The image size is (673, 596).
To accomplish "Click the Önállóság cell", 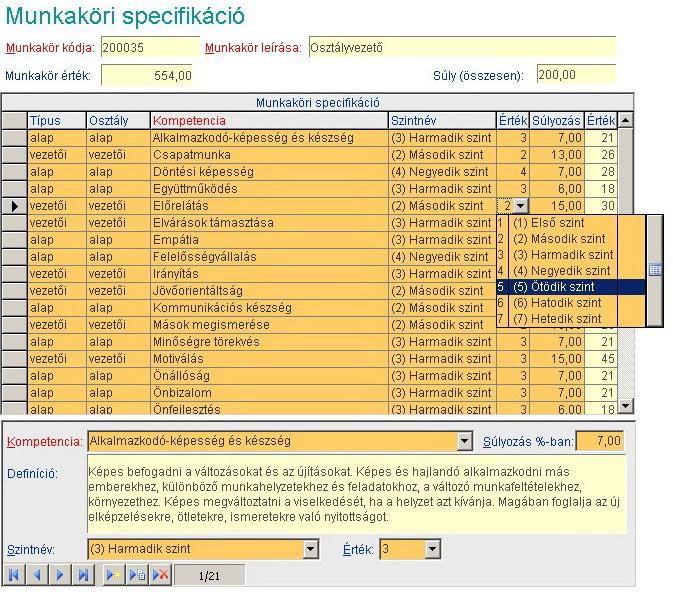I will pyautogui.click(x=269, y=376).
